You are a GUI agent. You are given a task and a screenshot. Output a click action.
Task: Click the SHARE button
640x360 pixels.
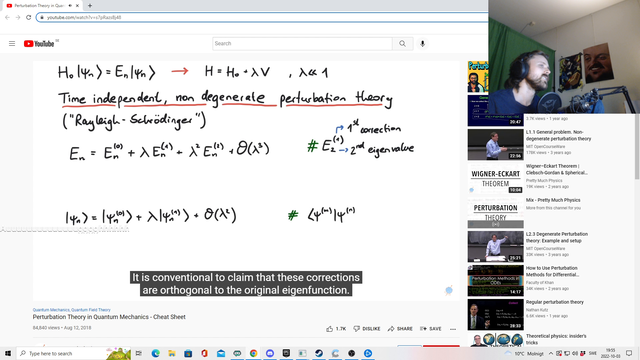400,329
